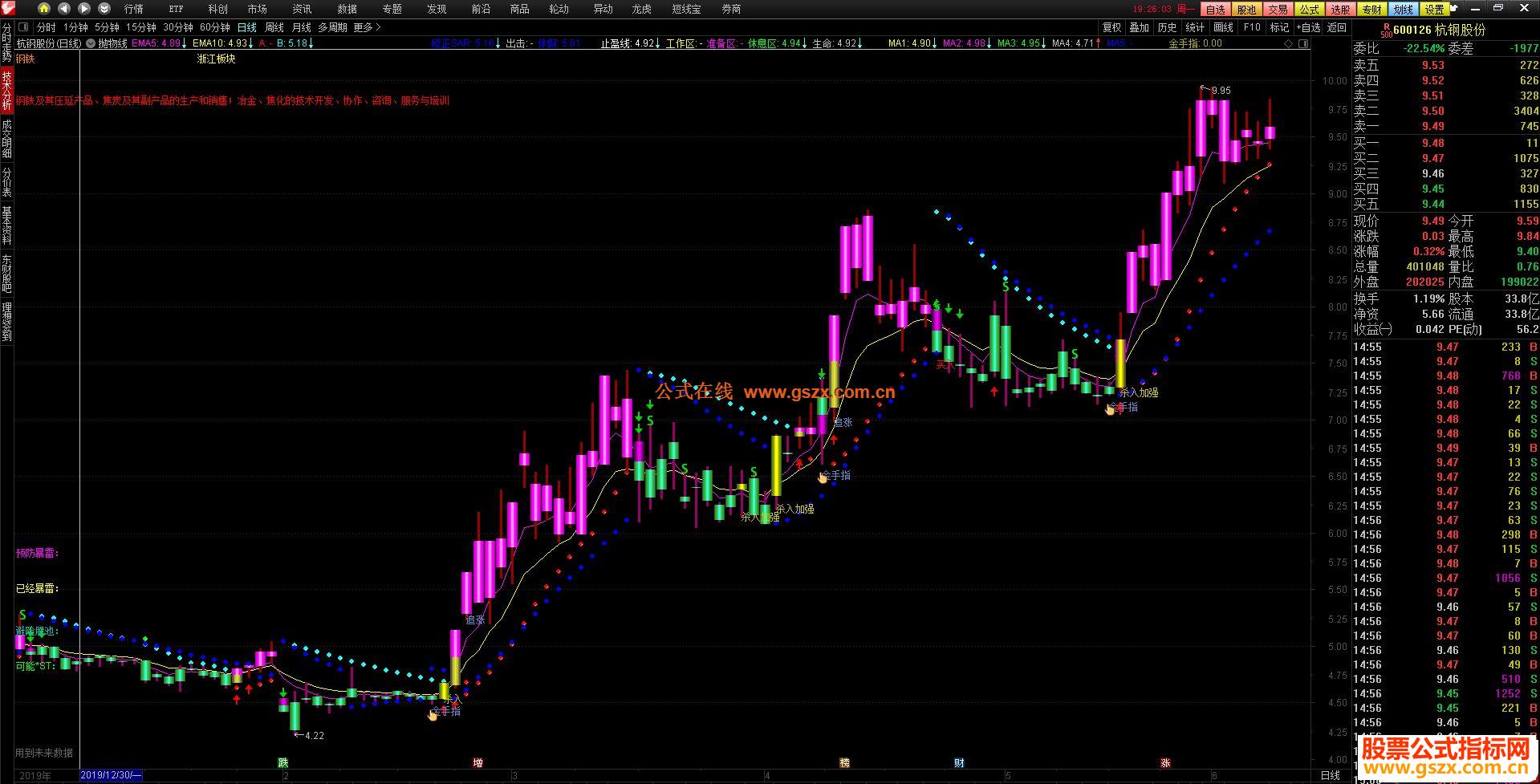Open the 公式 button
This screenshot has height=784, width=1540.
coord(1309,9)
